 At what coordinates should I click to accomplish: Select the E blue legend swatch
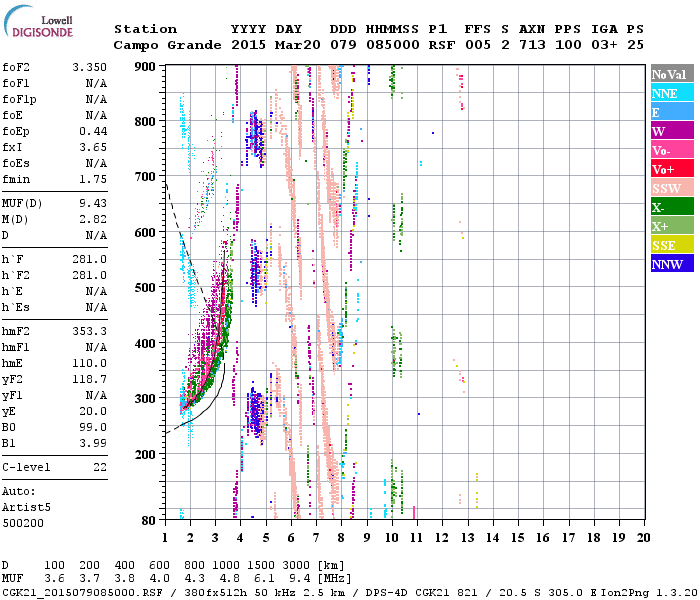click(x=672, y=112)
